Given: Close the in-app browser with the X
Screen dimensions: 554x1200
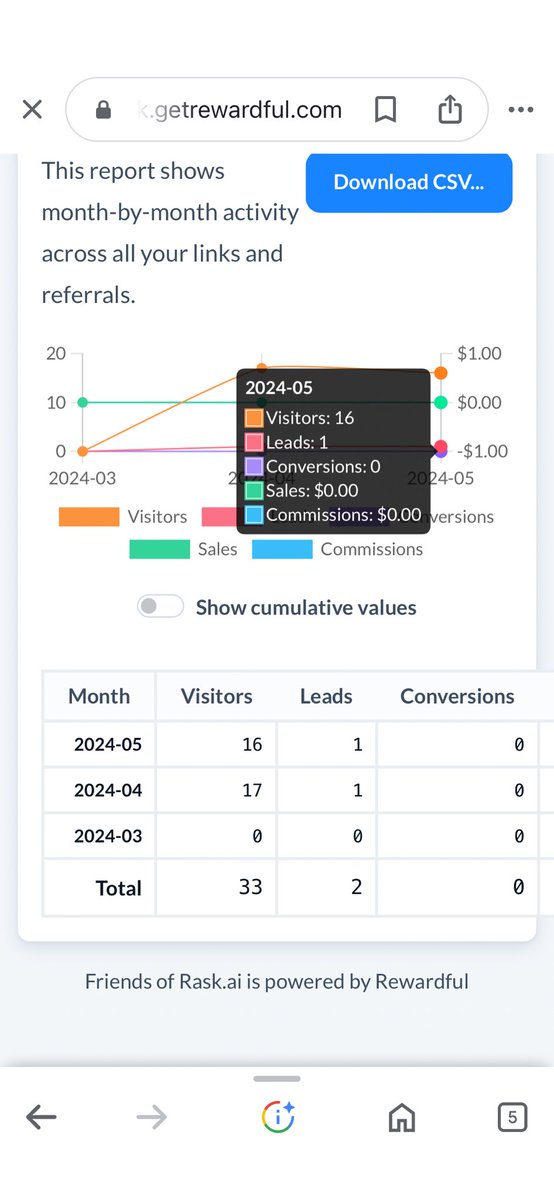Looking at the screenshot, I should pos(32,109).
